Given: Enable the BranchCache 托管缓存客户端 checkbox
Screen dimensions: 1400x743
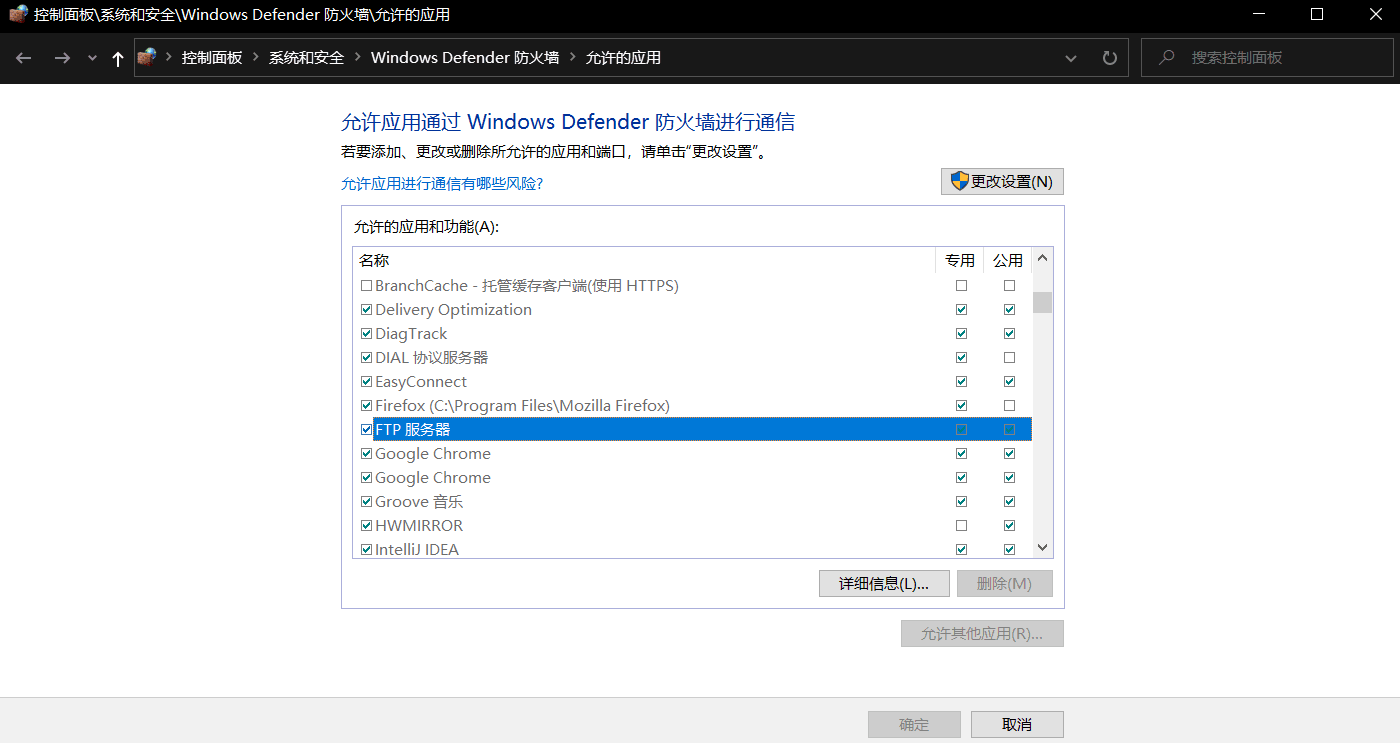Looking at the screenshot, I should coord(366,285).
